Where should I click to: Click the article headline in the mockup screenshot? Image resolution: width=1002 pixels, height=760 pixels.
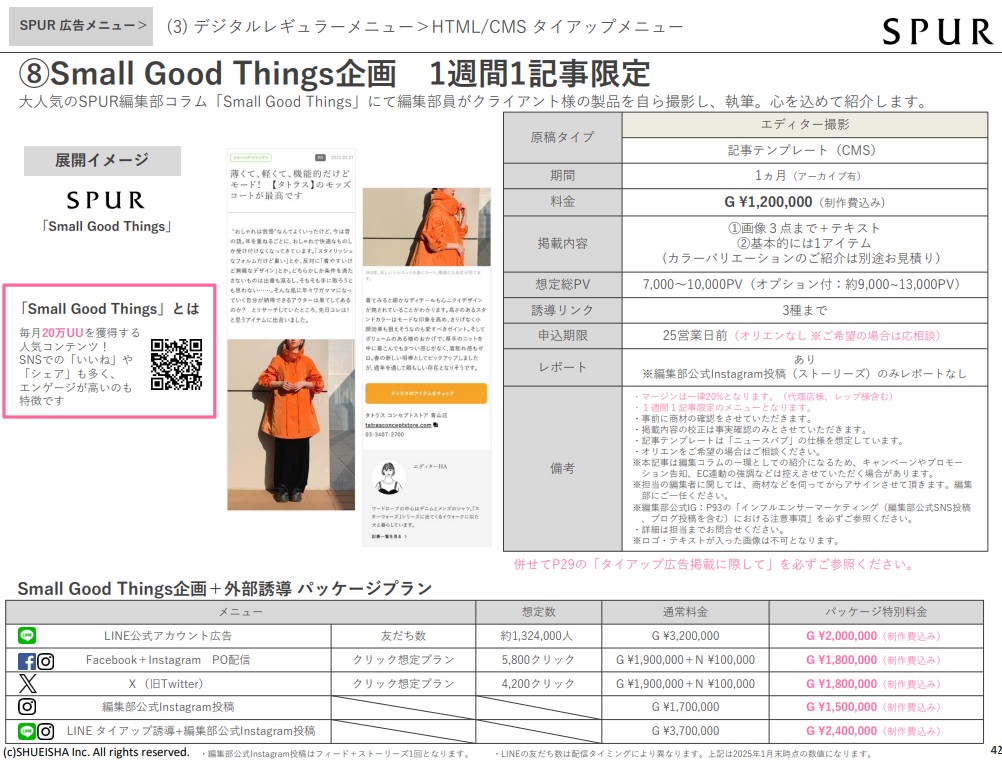(291, 185)
